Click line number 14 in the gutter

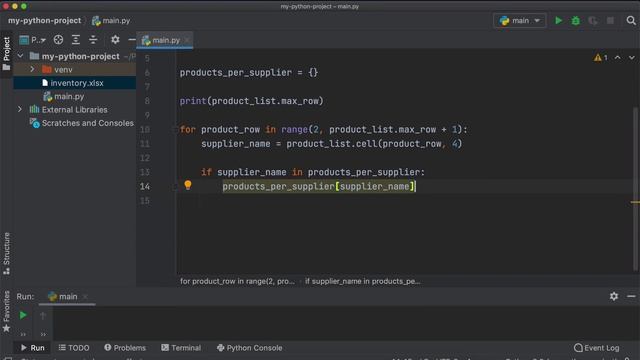(x=145, y=187)
